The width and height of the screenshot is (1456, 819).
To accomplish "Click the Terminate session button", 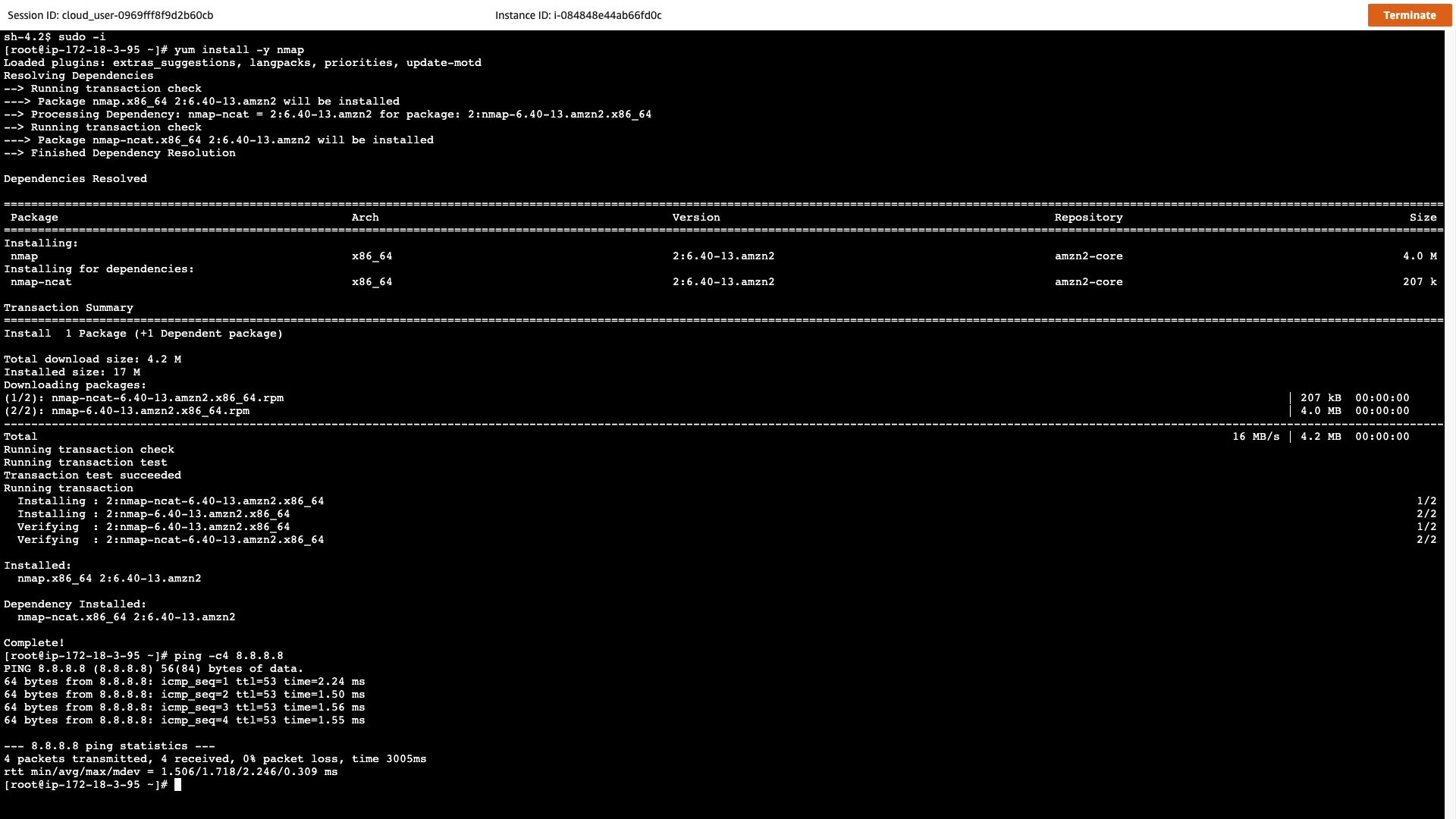I will (1409, 15).
